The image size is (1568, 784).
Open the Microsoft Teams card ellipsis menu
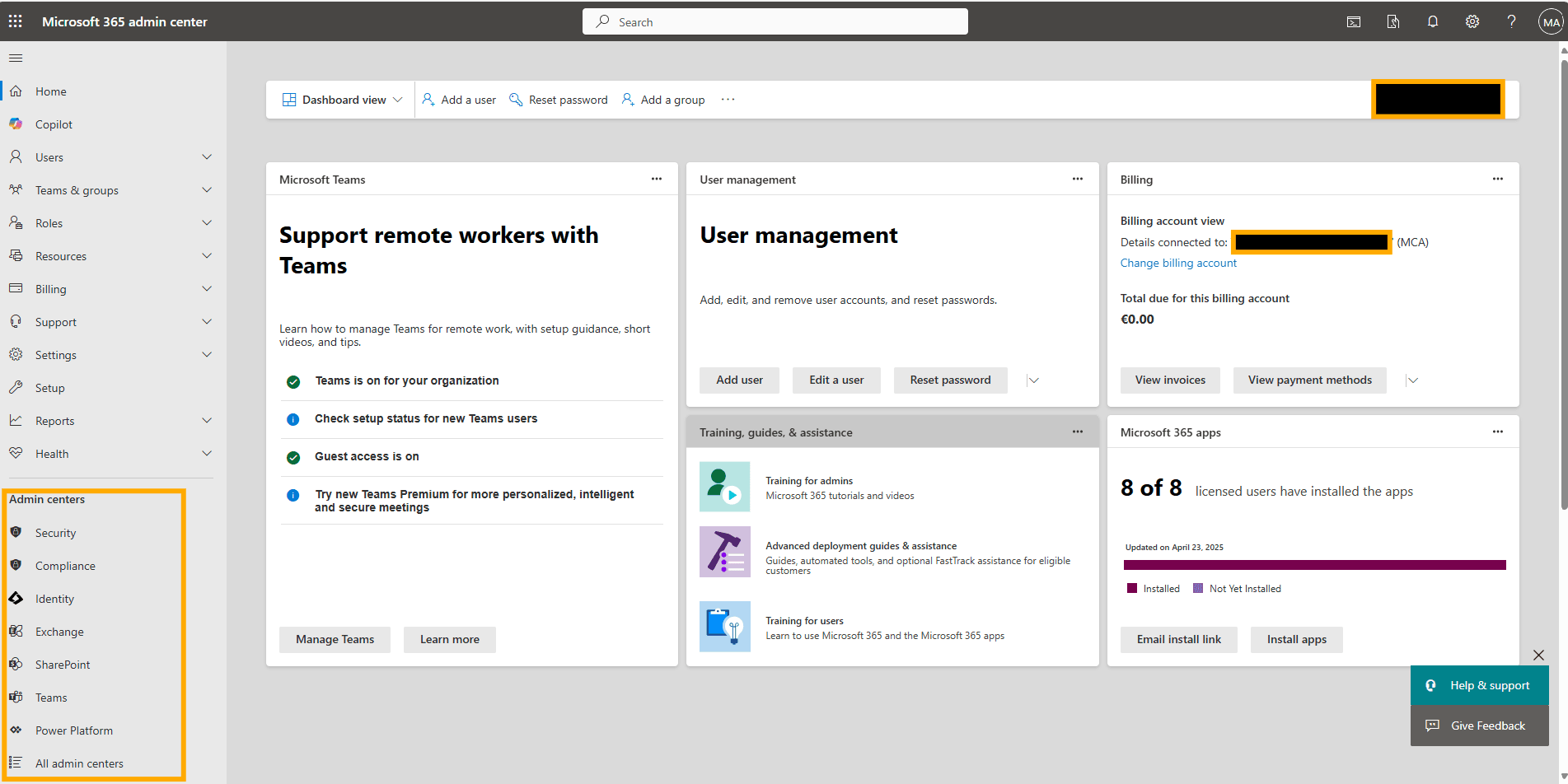tap(657, 179)
